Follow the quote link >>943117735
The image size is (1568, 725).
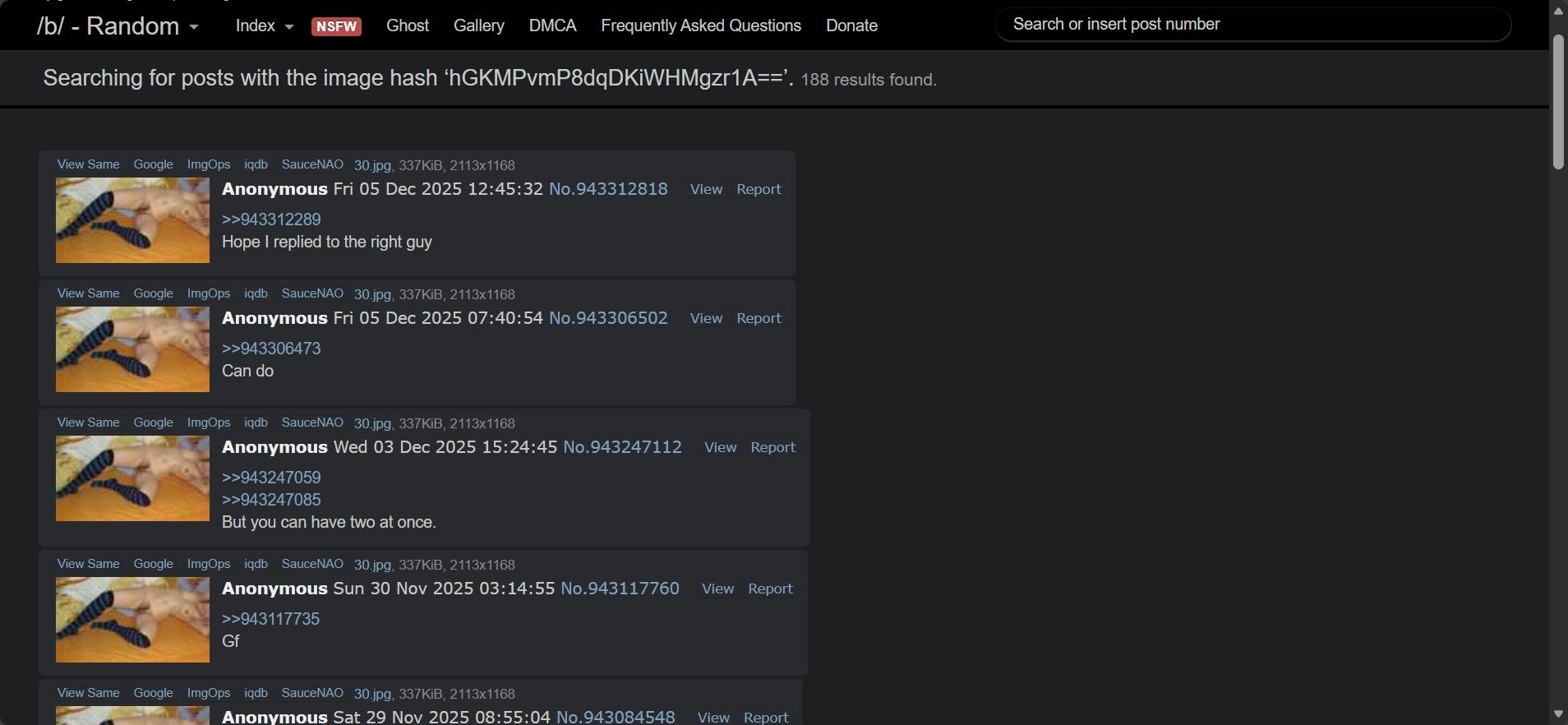(270, 619)
